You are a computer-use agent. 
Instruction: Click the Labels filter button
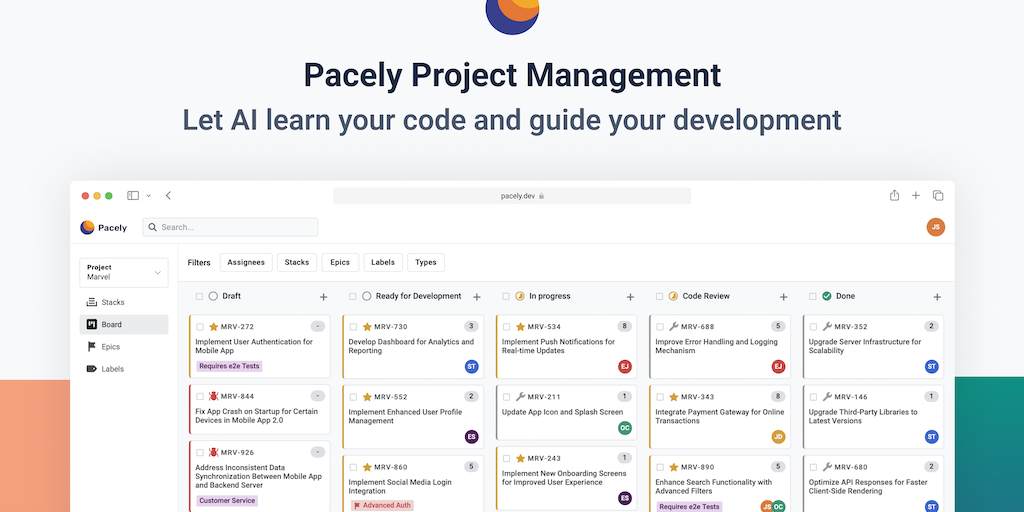click(383, 262)
